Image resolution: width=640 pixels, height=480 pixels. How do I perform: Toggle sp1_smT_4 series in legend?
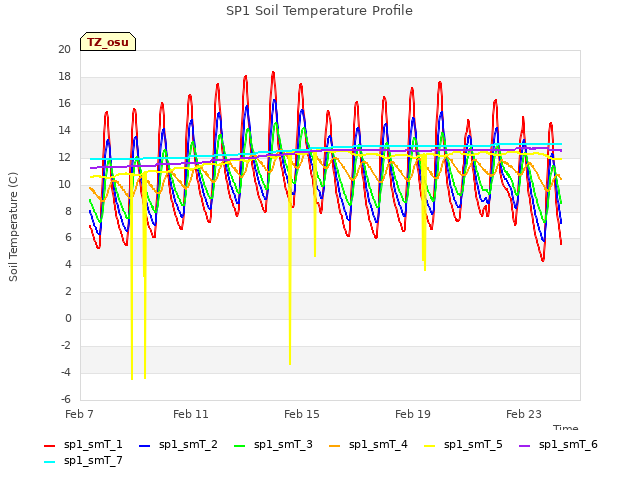(368, 444)
